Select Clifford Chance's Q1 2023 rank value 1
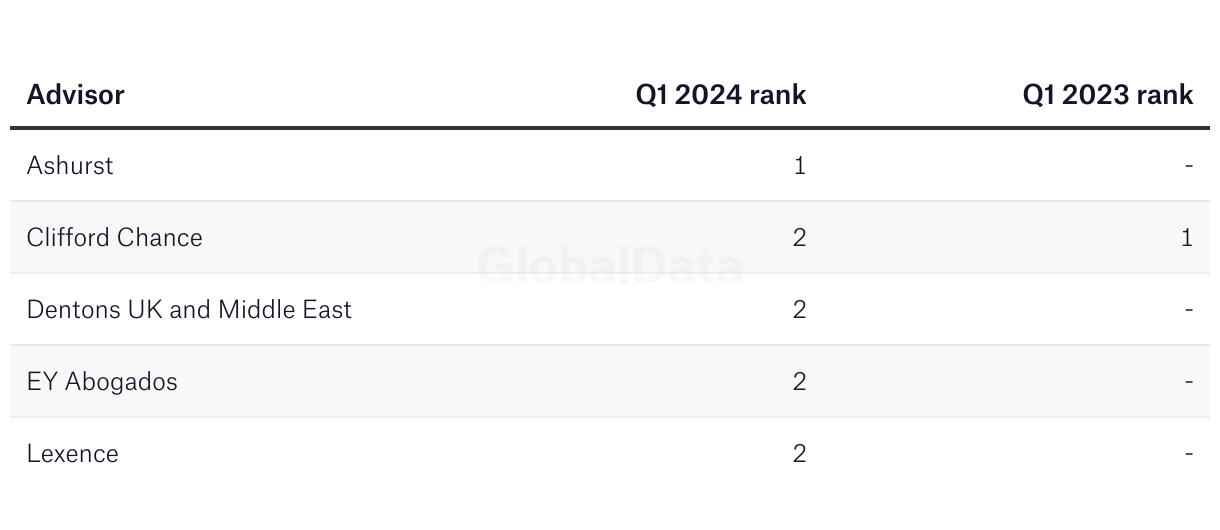Image resolution: width=1220 pixels, height=530 pixels. point(1187,237)
